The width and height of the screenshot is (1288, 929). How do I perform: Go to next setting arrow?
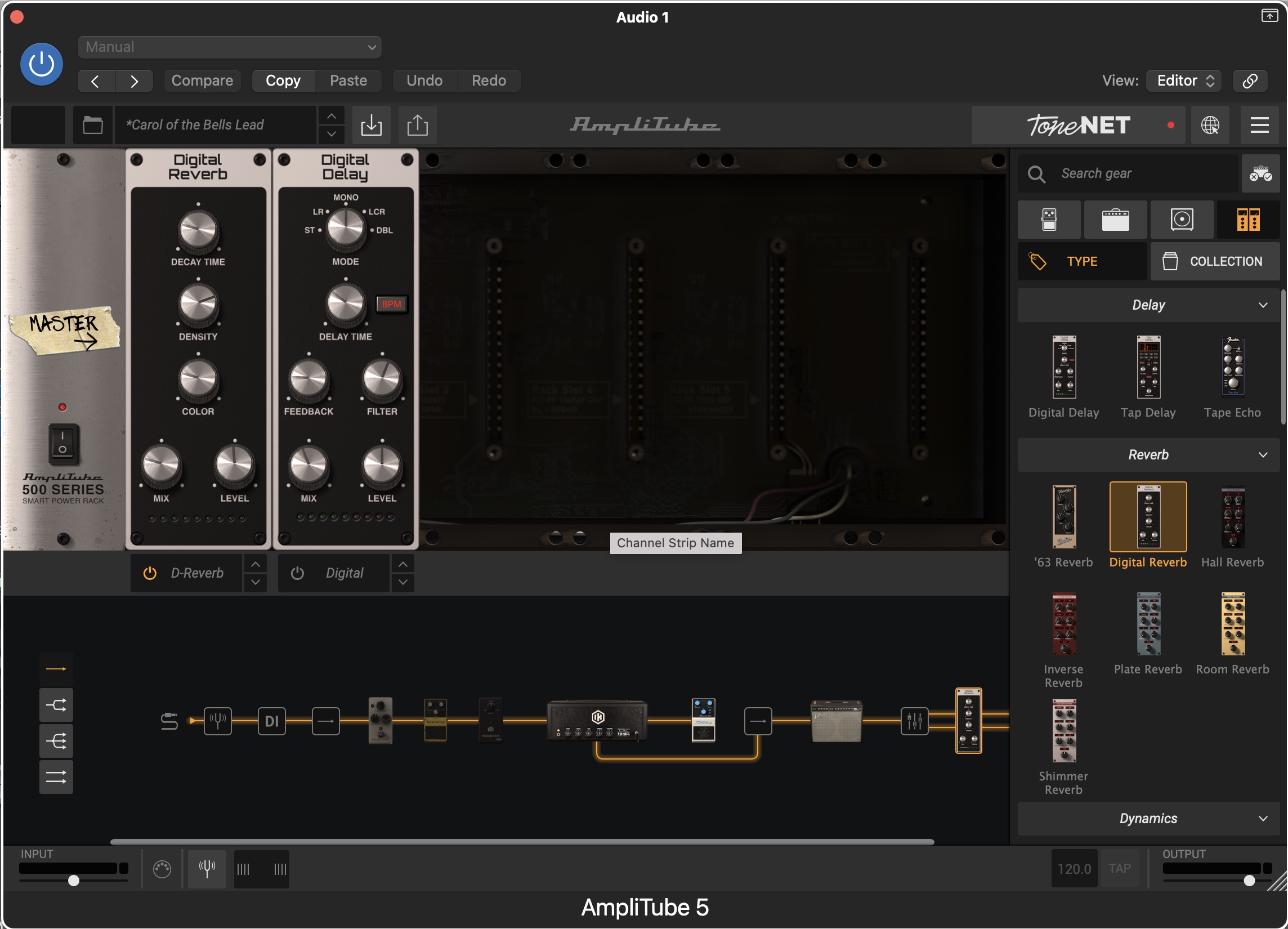click(x=134, y=81)
